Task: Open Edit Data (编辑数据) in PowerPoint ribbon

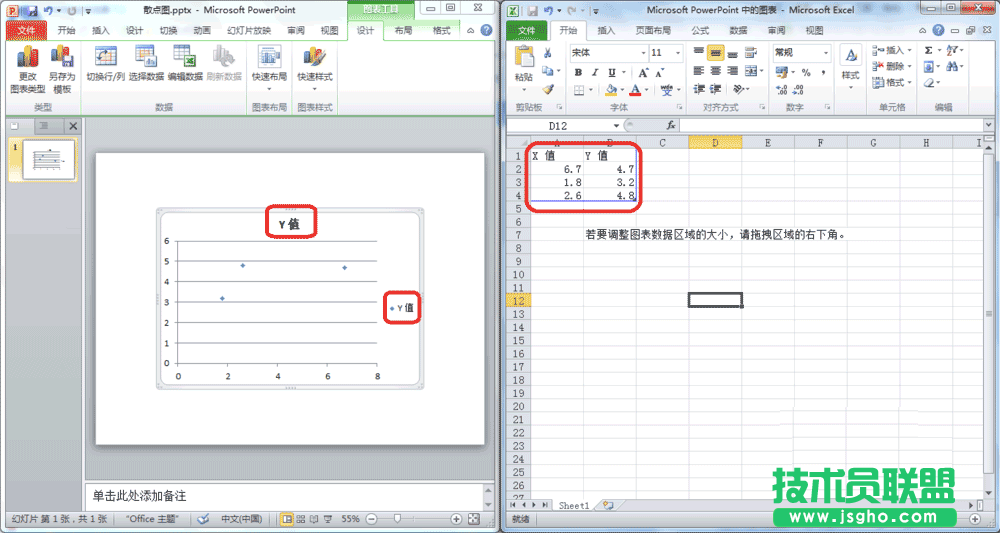Action: click(185, 64)
